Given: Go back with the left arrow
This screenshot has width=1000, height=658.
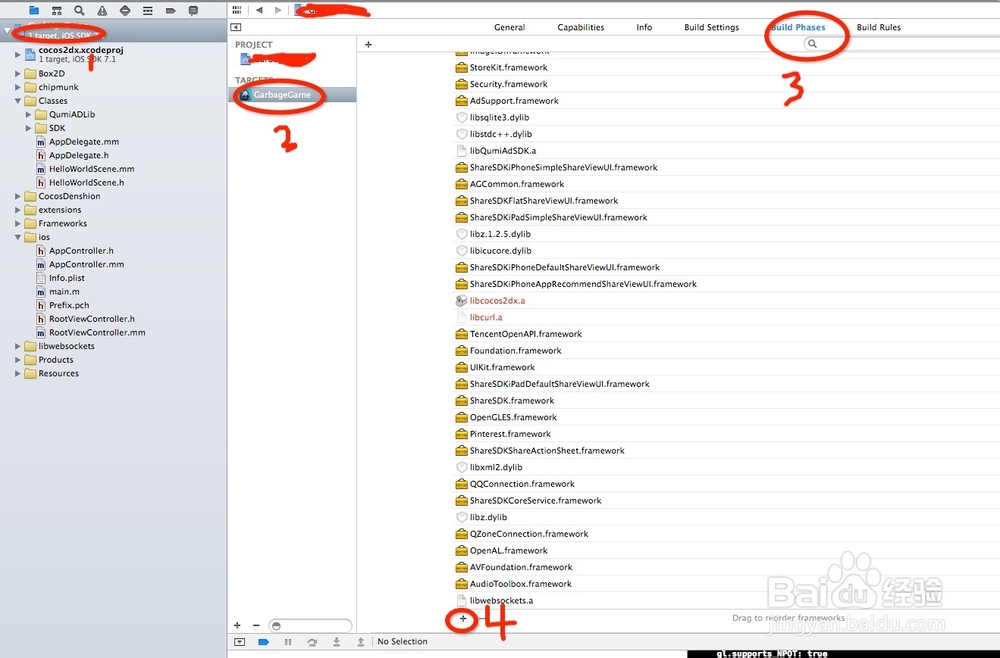Looking at the screenshot, I should pos(259,10).
